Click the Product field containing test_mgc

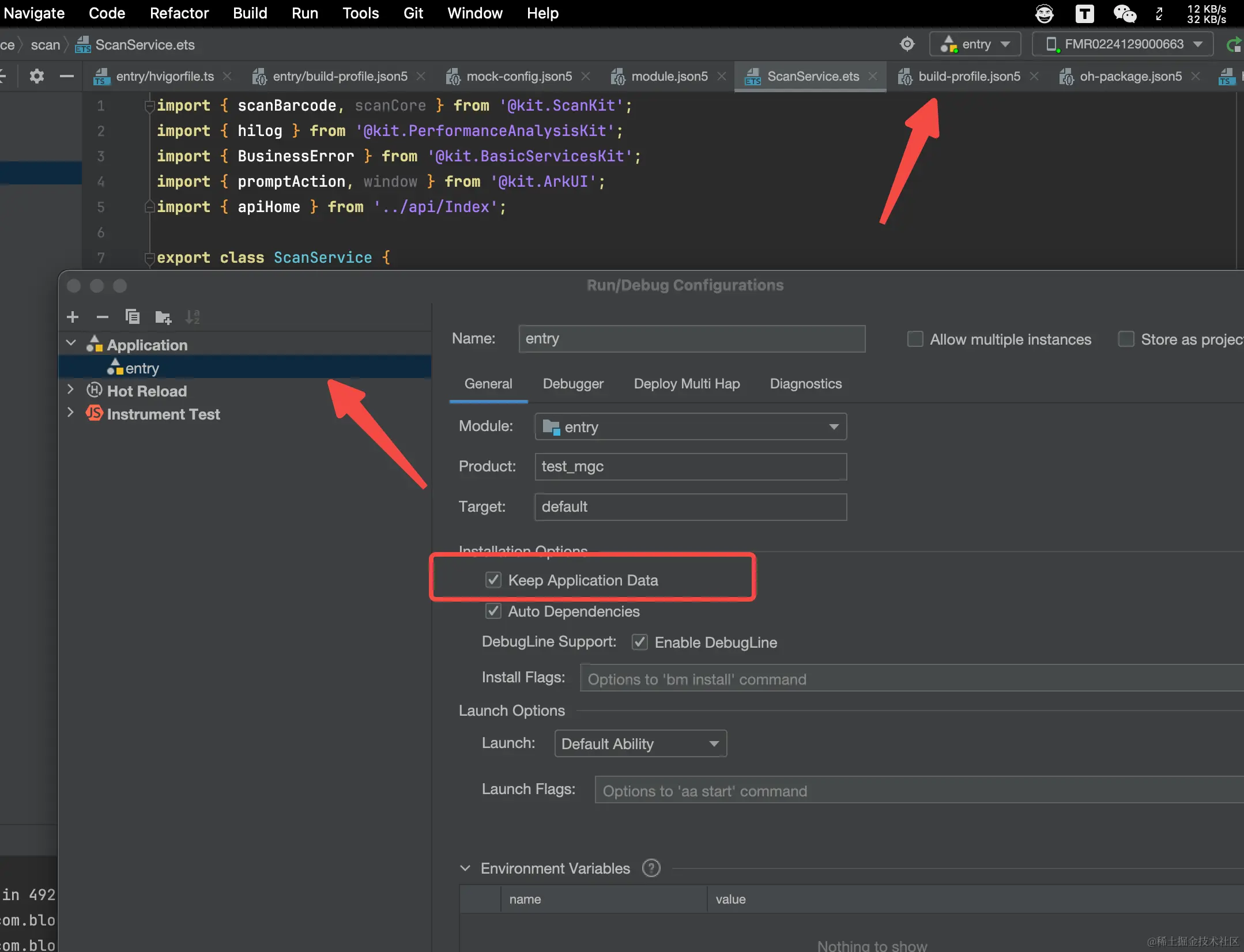[691, 466]
